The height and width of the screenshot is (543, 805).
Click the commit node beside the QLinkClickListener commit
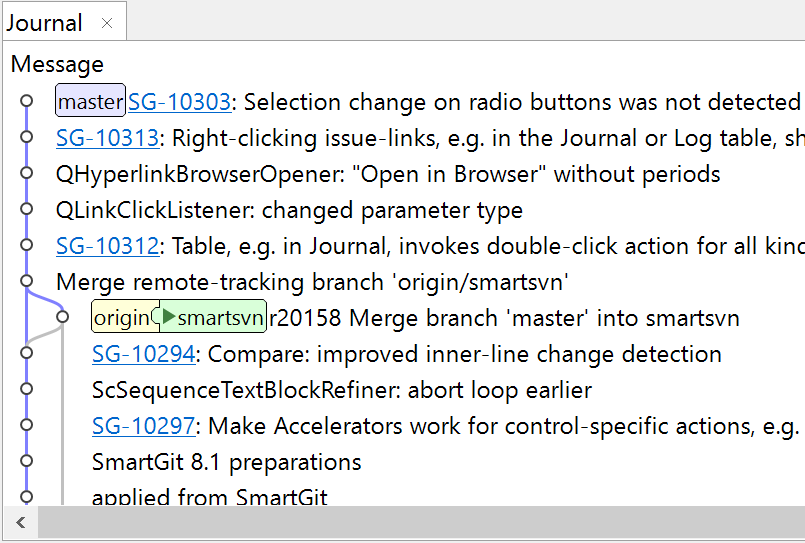click(x=27, y=209)
